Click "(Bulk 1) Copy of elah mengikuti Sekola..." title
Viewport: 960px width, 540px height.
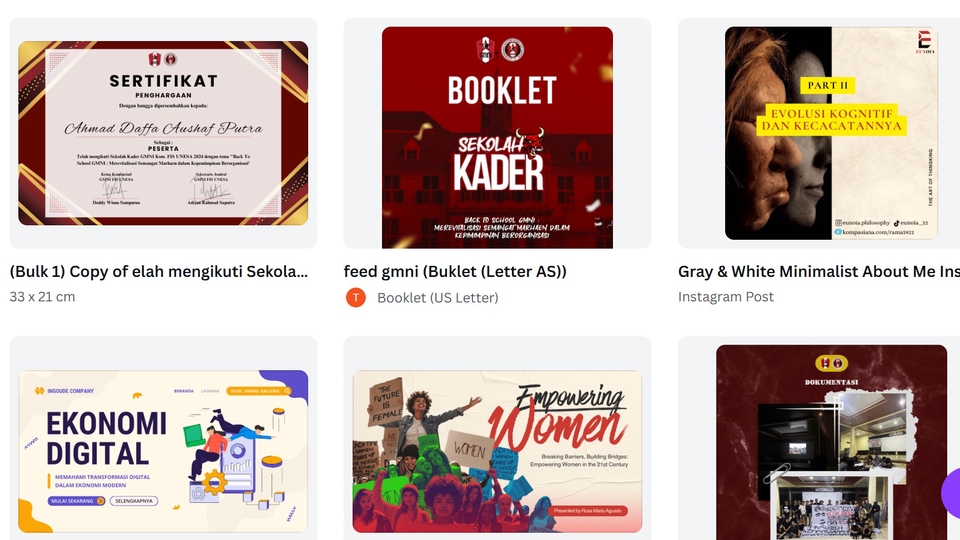[x=159, y=271]
